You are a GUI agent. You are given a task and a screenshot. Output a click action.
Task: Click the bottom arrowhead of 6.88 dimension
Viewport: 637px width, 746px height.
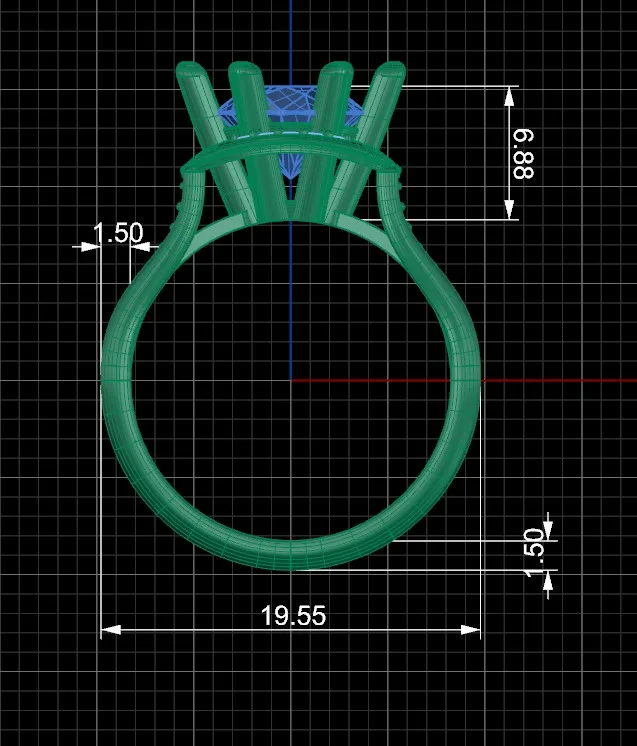pos(509,209)
